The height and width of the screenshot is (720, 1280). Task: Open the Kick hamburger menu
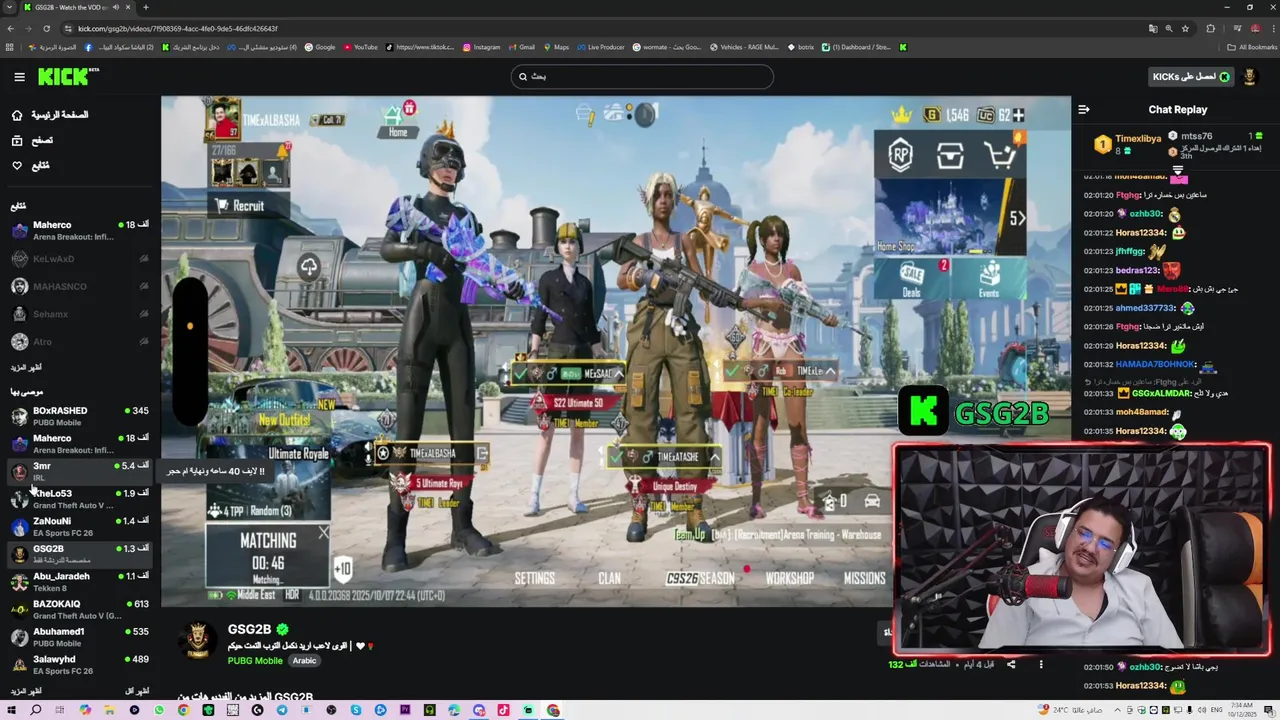click(19, 77)
